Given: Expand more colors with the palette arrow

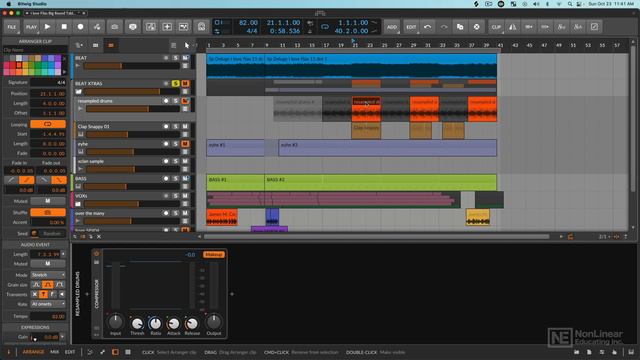Looking at the screenshot, I should pos(64,72).
